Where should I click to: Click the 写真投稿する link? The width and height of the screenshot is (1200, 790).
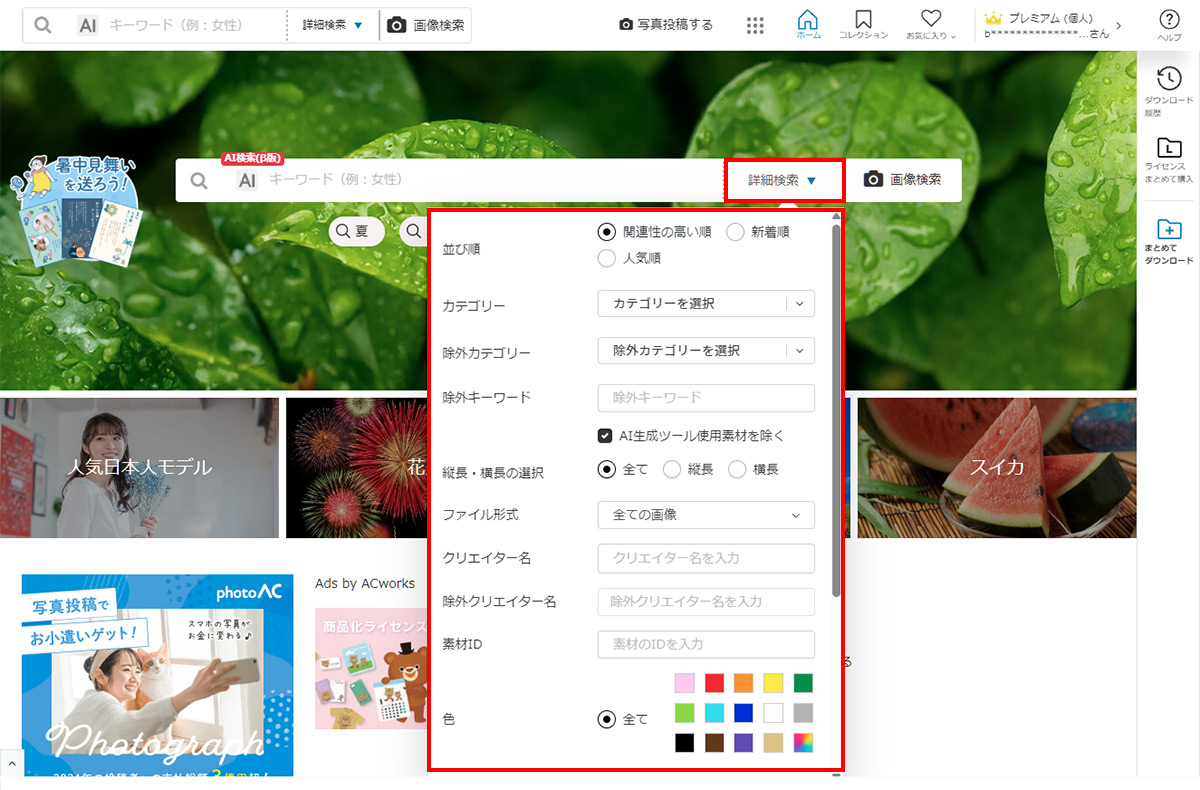point(666,25)
